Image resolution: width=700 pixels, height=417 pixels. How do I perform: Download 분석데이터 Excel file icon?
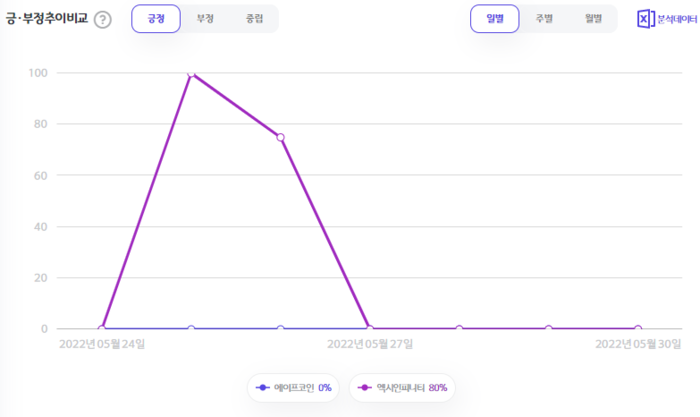[x=645, y=19]
